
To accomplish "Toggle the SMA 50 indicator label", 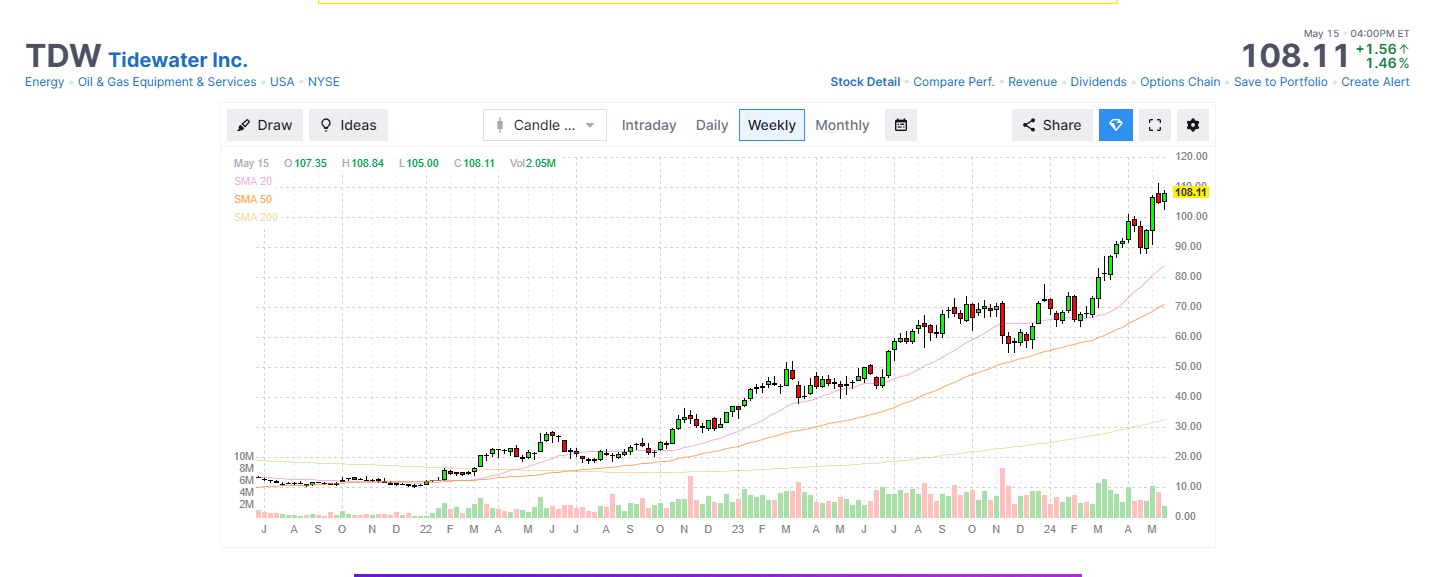I will pyautogui.click(x=253, y=199).
